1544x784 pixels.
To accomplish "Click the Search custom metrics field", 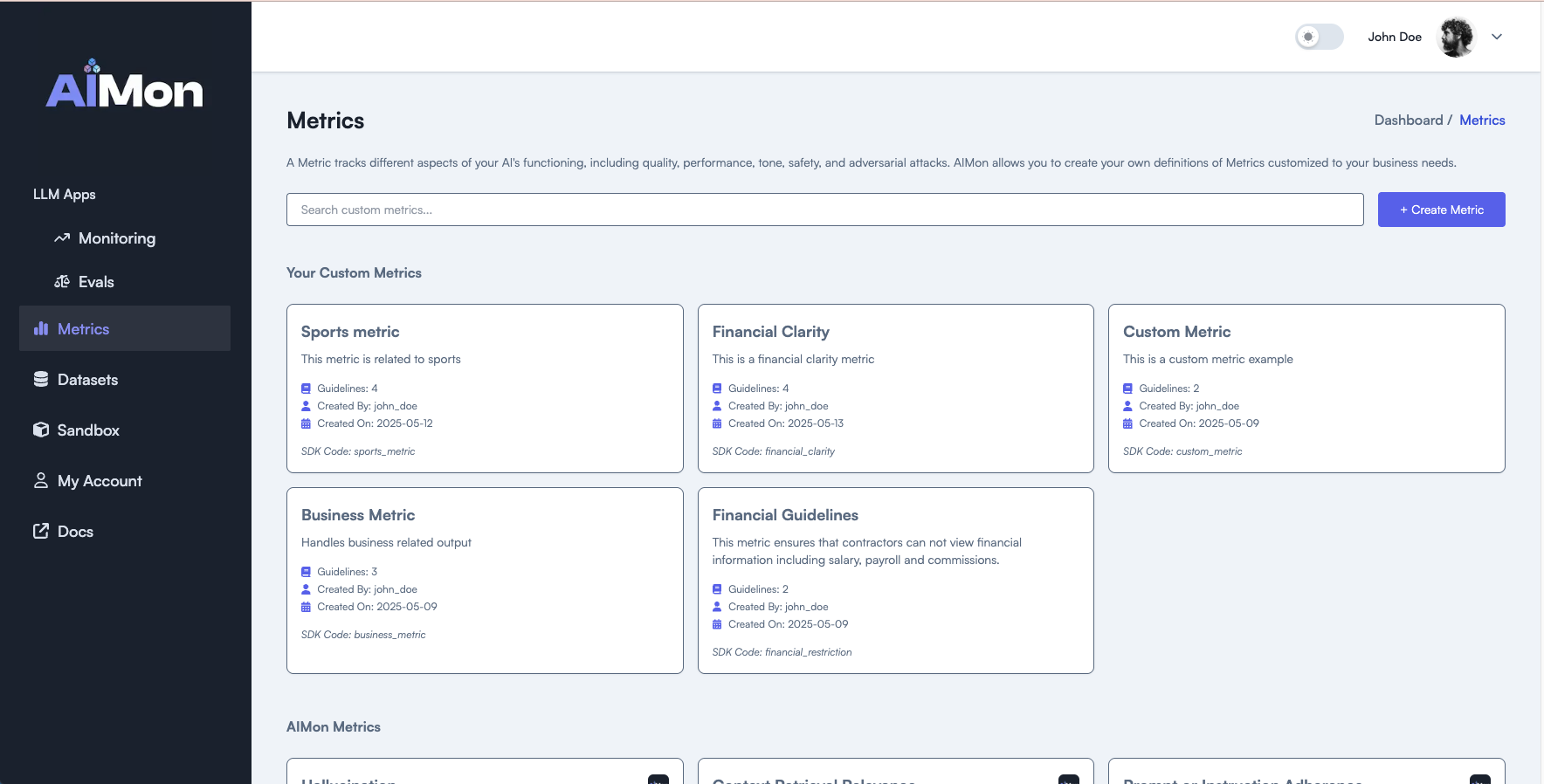I will click(x=824, y=210).
